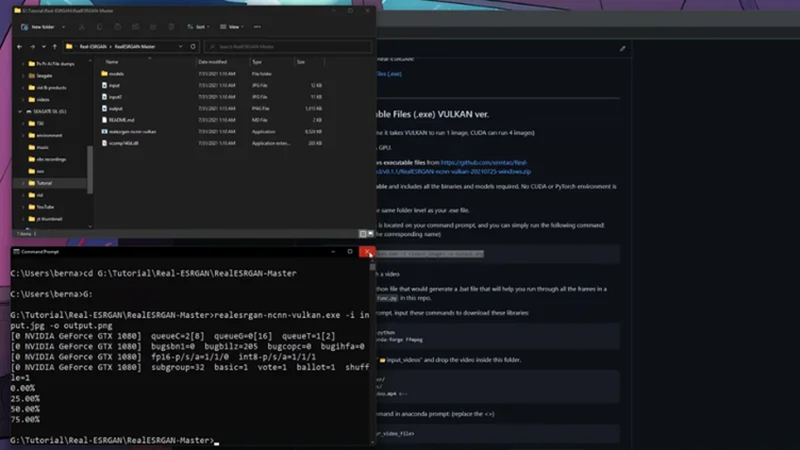Click the Search RealESRGAN-Master field
This screenshot has height=450, width=800.
point(288,46)
